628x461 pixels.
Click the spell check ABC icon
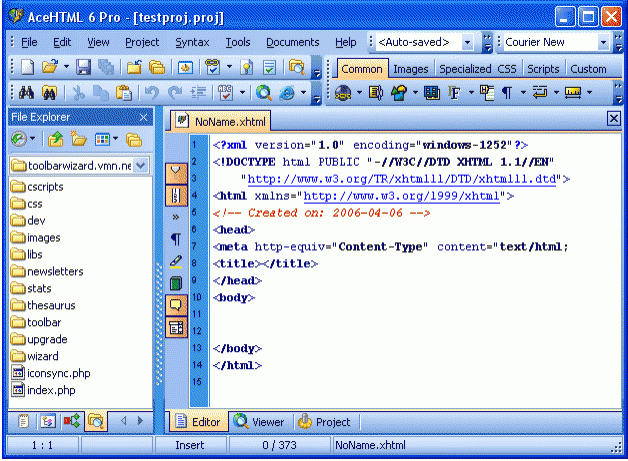[225, 93]
